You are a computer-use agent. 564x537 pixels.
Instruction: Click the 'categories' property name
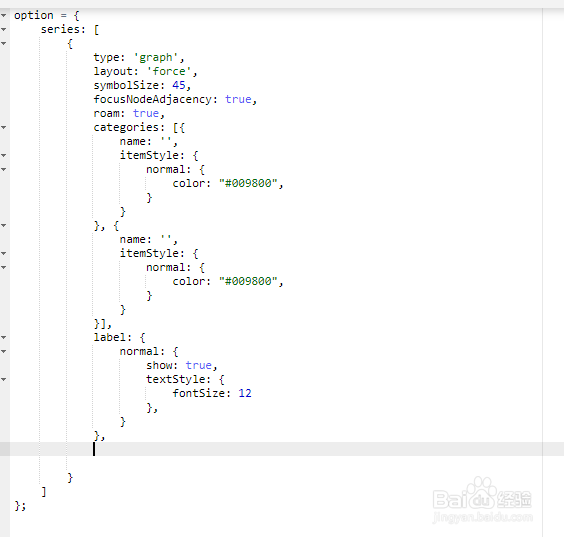(x=126, y=127)
